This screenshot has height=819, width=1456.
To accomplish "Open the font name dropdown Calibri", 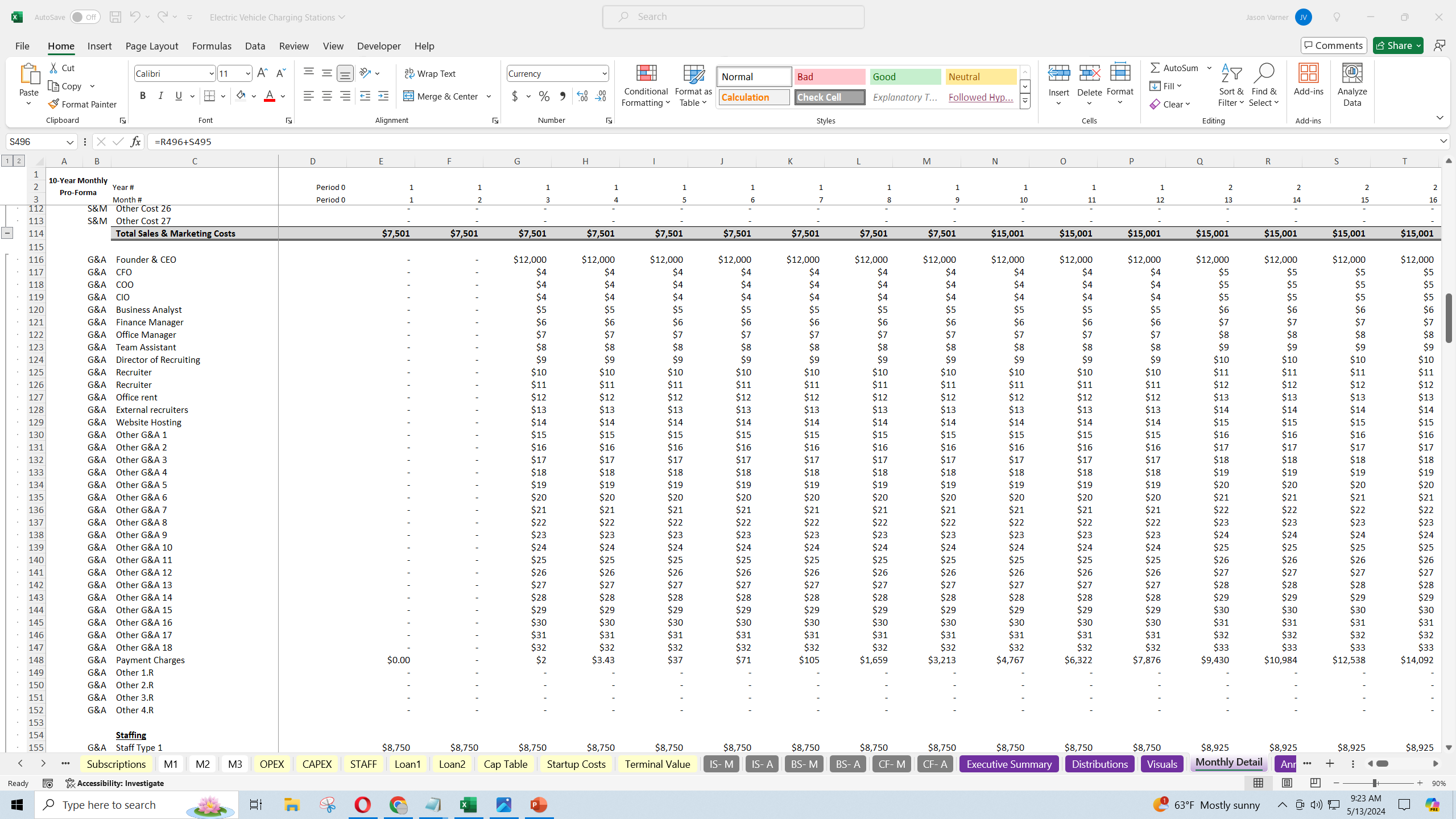I will pos(211,73).
